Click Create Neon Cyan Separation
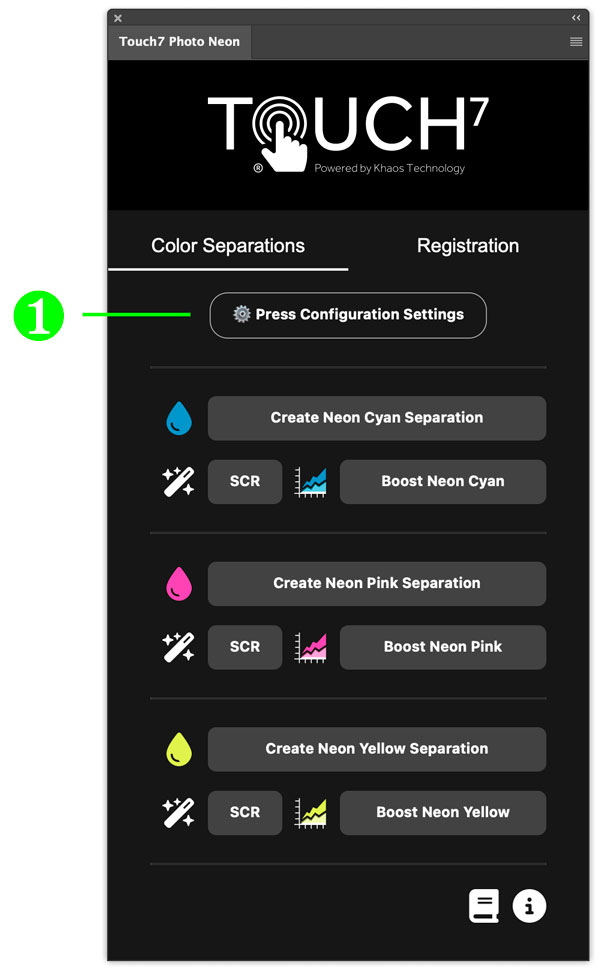 pyautogui.click(x=377, y=418)
